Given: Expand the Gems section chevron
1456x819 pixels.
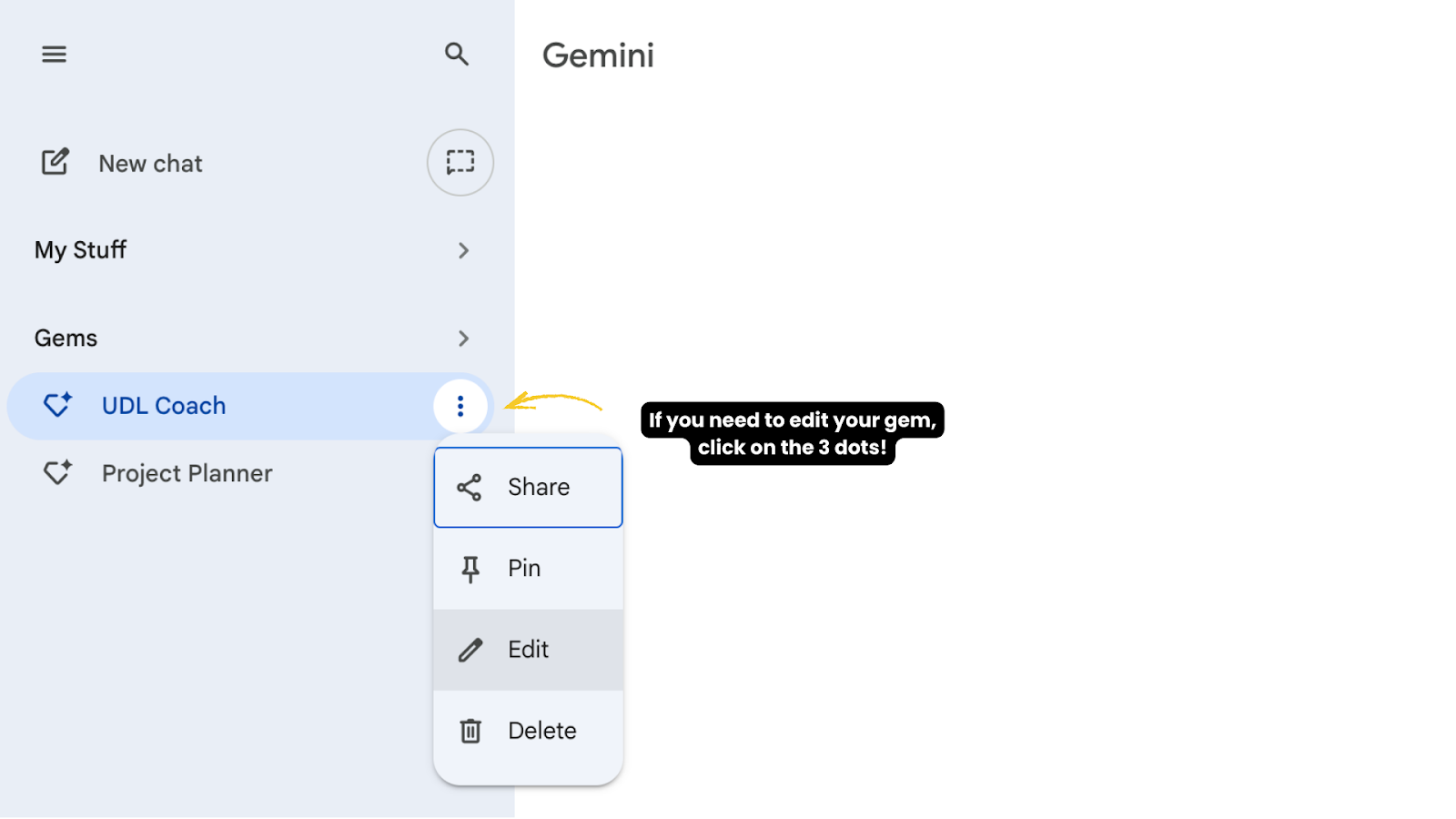Looking at the screenshot, I should (463, 339).
